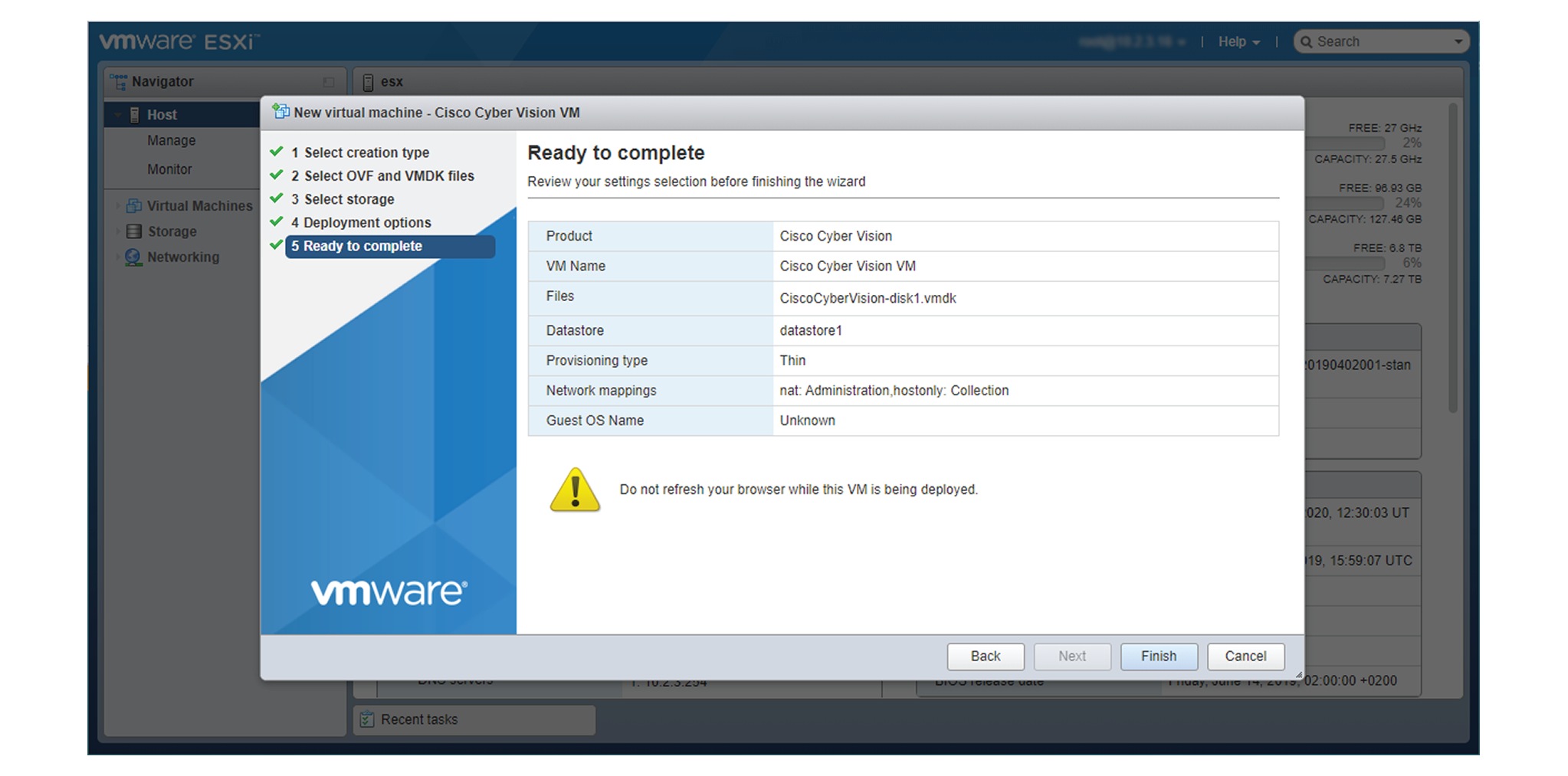Click the Finish button to deploy
This screenshot has height=776, width=1568.
click(1159, 656)
